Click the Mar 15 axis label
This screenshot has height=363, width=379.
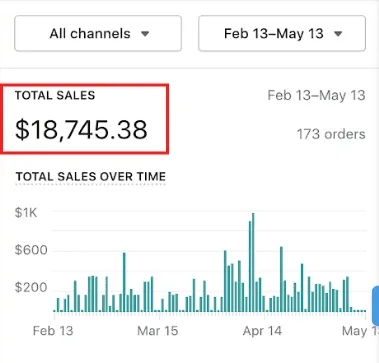tap(158, 331)
